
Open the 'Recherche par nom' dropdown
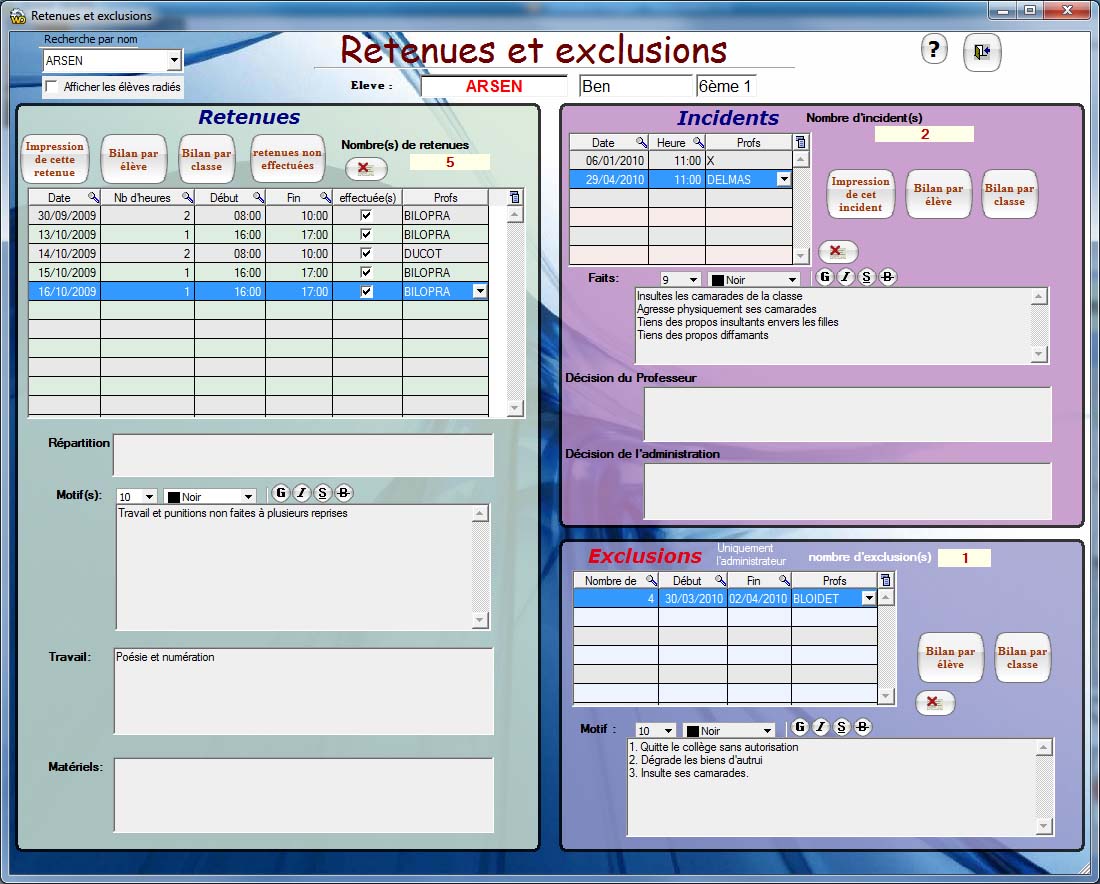[x=174, y=61]
